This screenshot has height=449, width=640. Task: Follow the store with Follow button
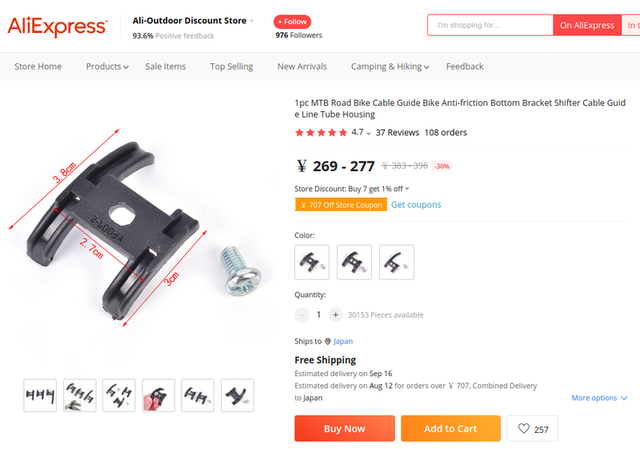[292, 22]
